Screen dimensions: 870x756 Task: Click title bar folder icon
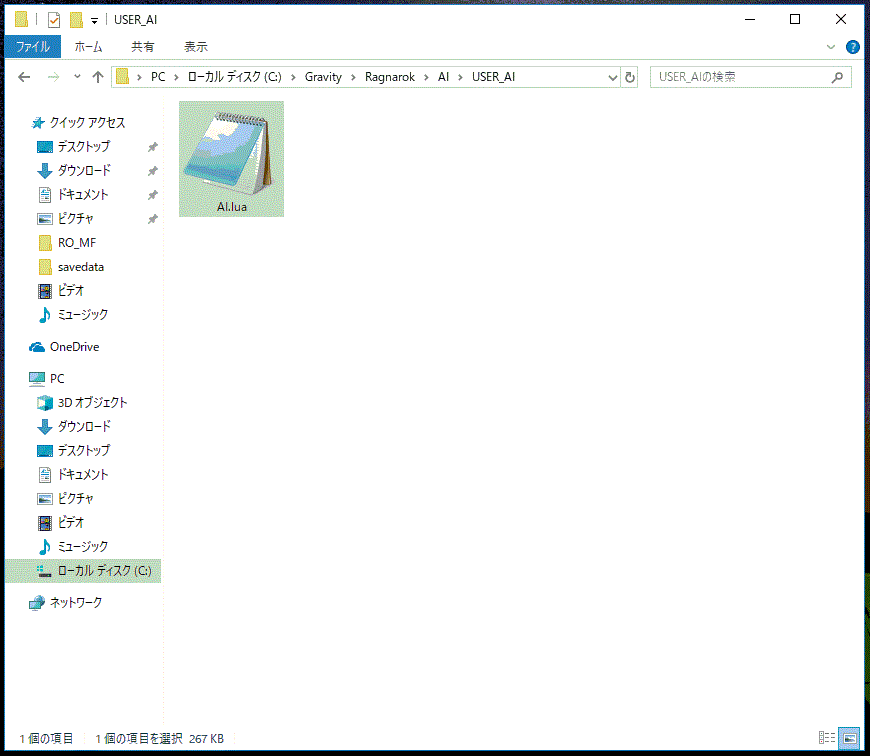pos(22,20)
